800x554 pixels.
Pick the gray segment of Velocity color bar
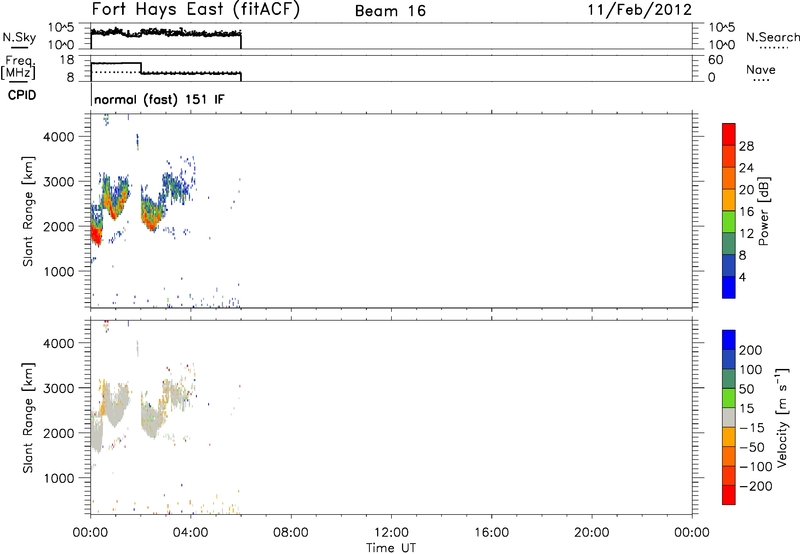pyautogui.click(x=729, y=418)
